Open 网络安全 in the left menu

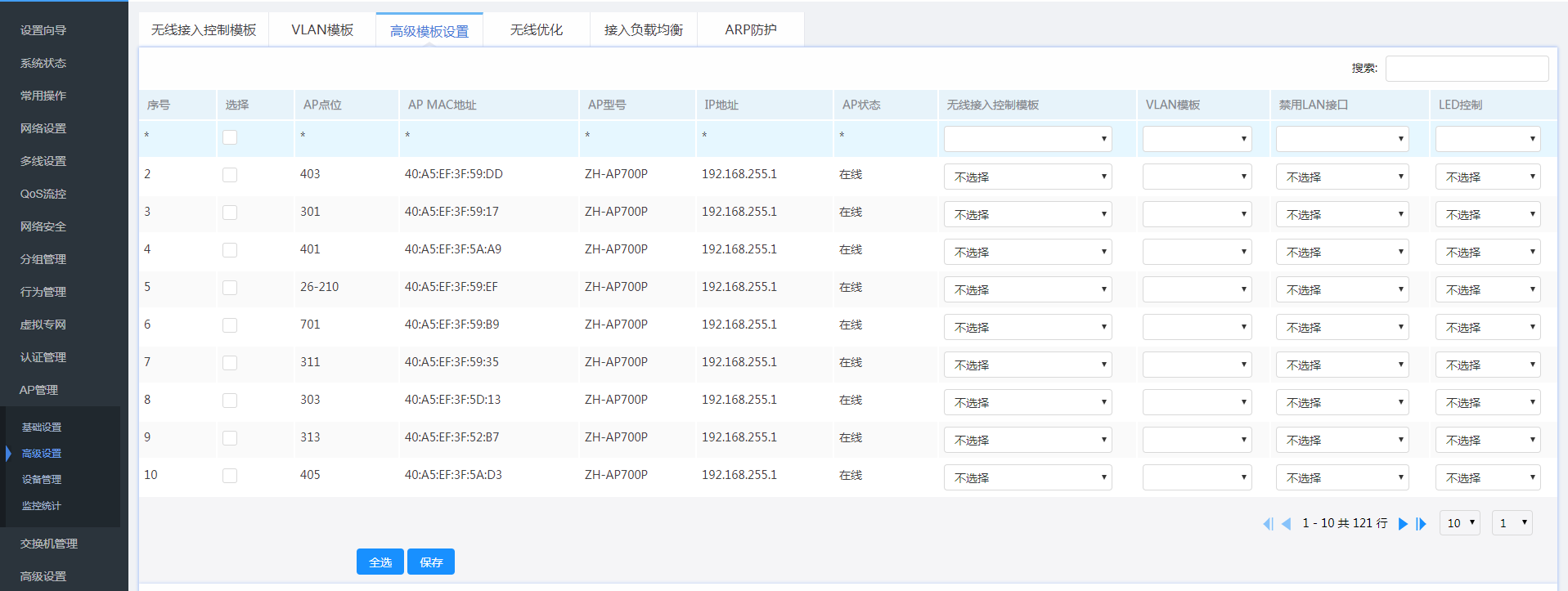click(43, 226)
